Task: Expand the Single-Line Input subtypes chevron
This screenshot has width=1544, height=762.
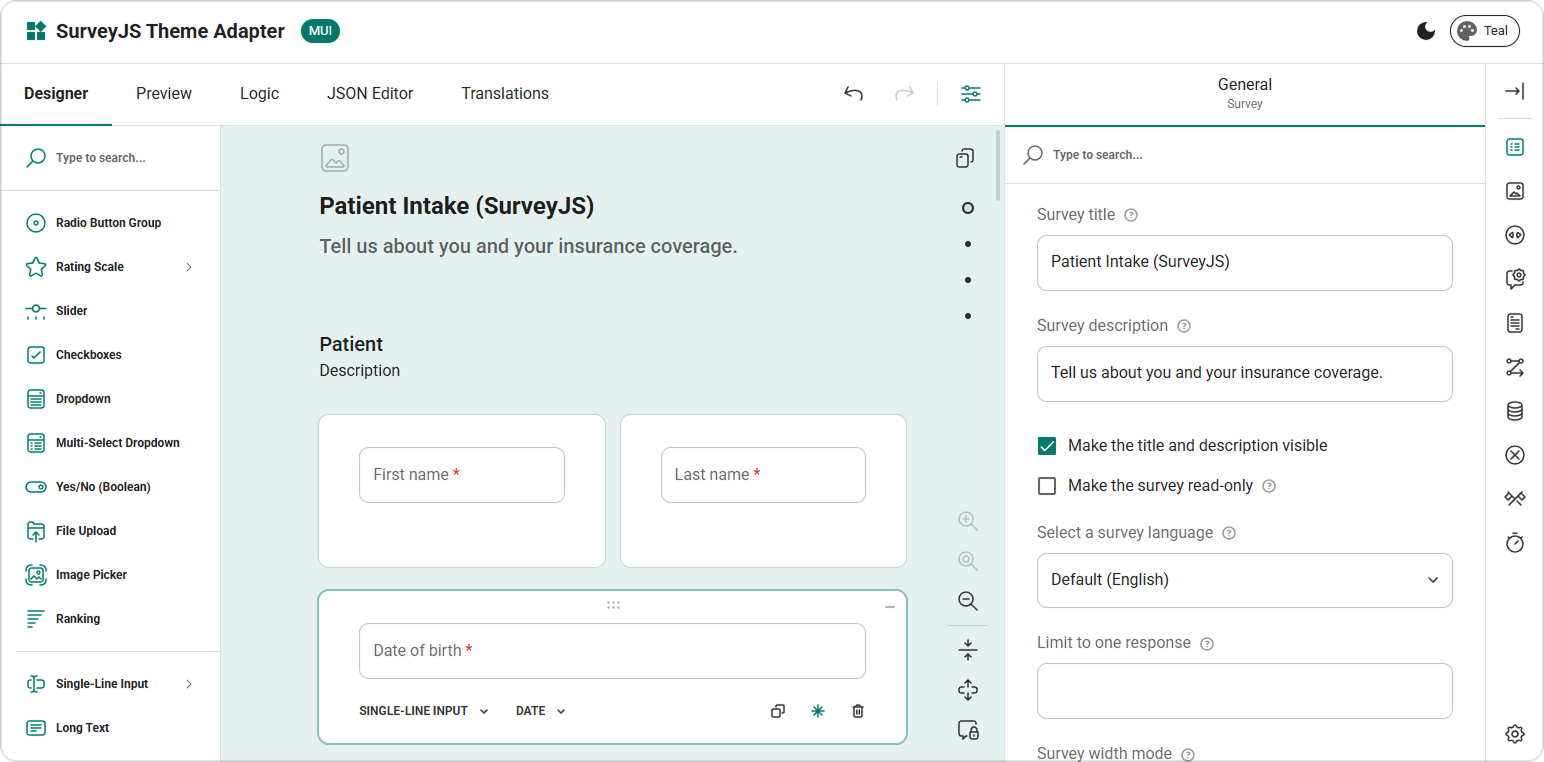Action: click(x=189, y=684)
